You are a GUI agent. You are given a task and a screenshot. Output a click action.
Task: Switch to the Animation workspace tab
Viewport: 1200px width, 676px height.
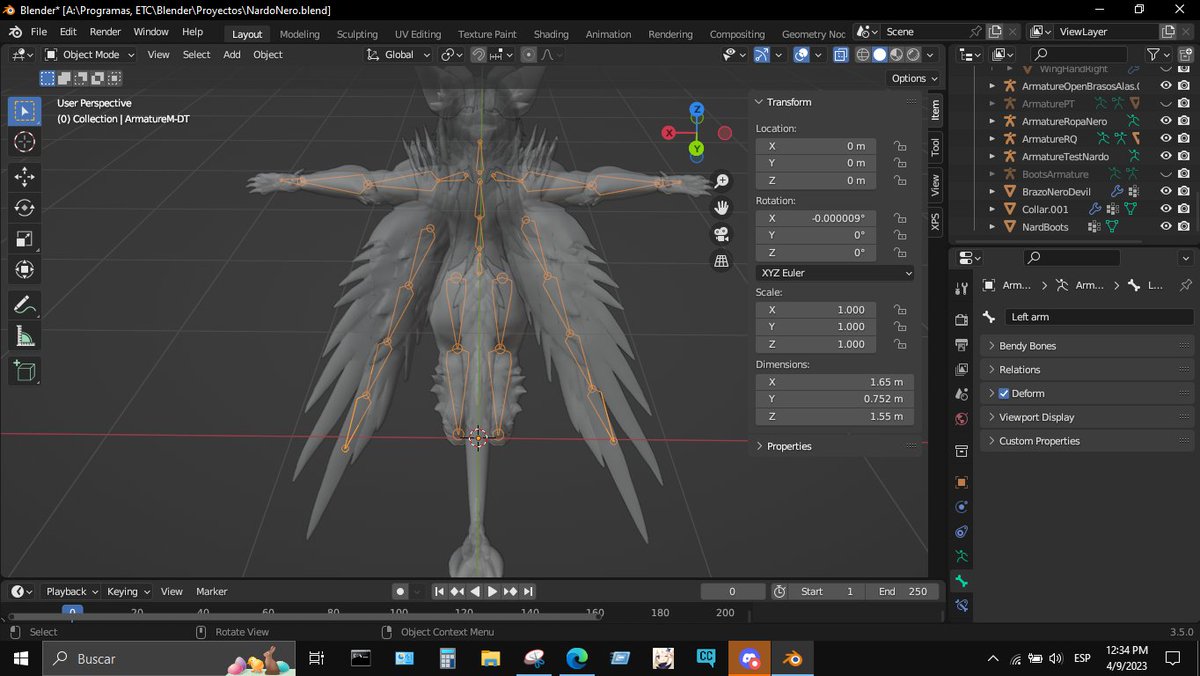click(608, 34)
